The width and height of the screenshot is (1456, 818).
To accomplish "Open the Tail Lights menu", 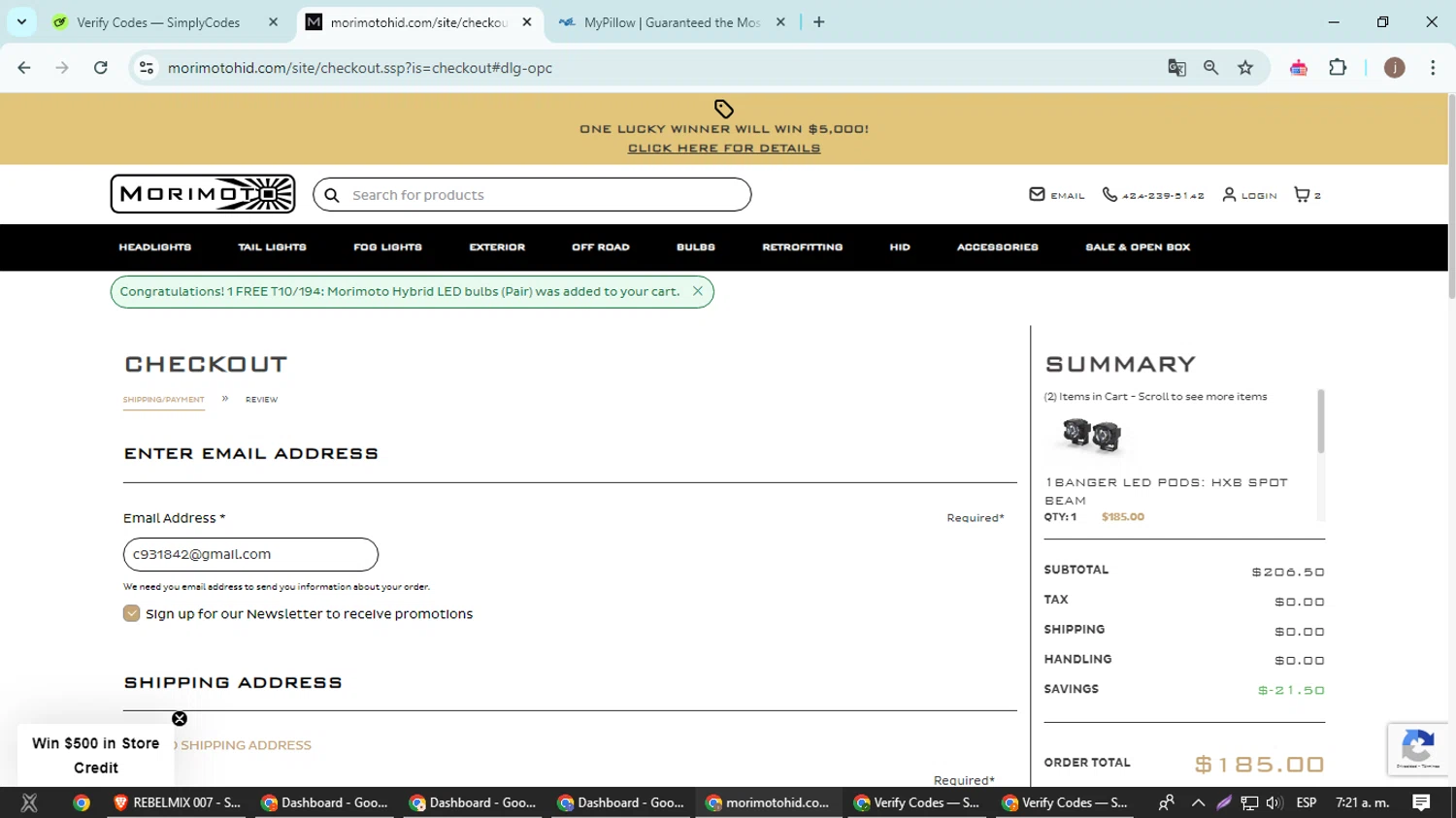I will click(272, 247).
